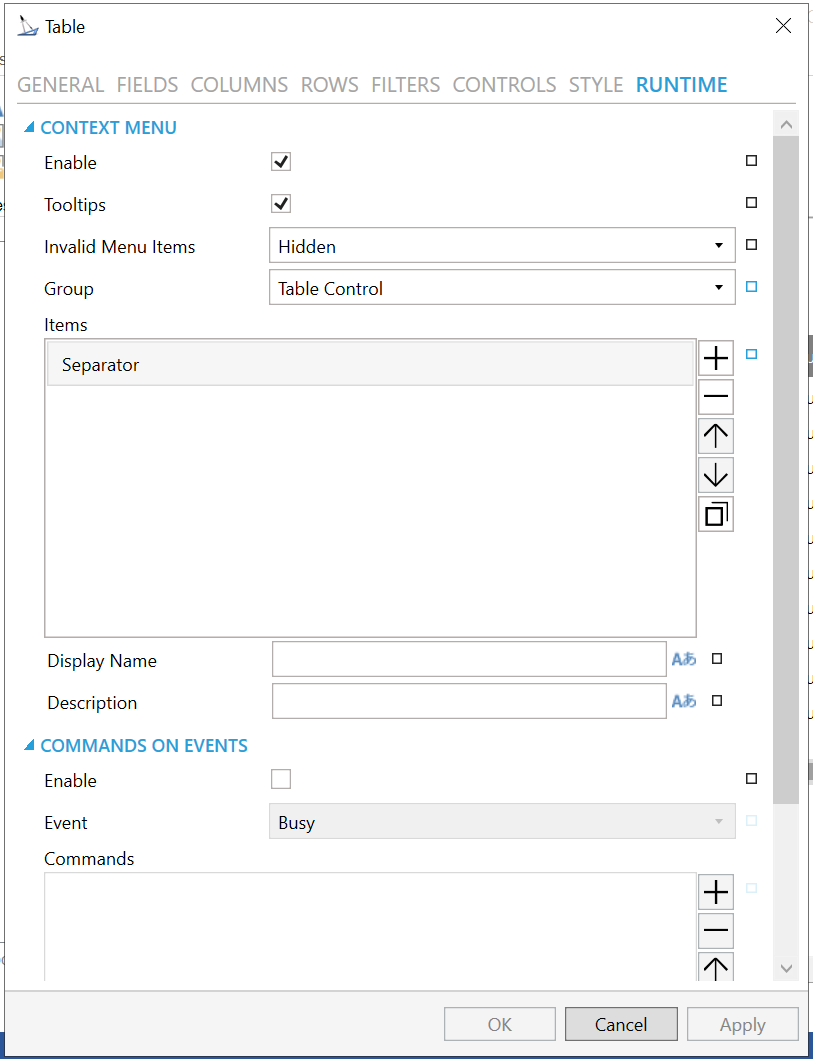Viewport: 813px width, 1059px height.
Task: Open the STYLE tab
Action: pos(596,85)
